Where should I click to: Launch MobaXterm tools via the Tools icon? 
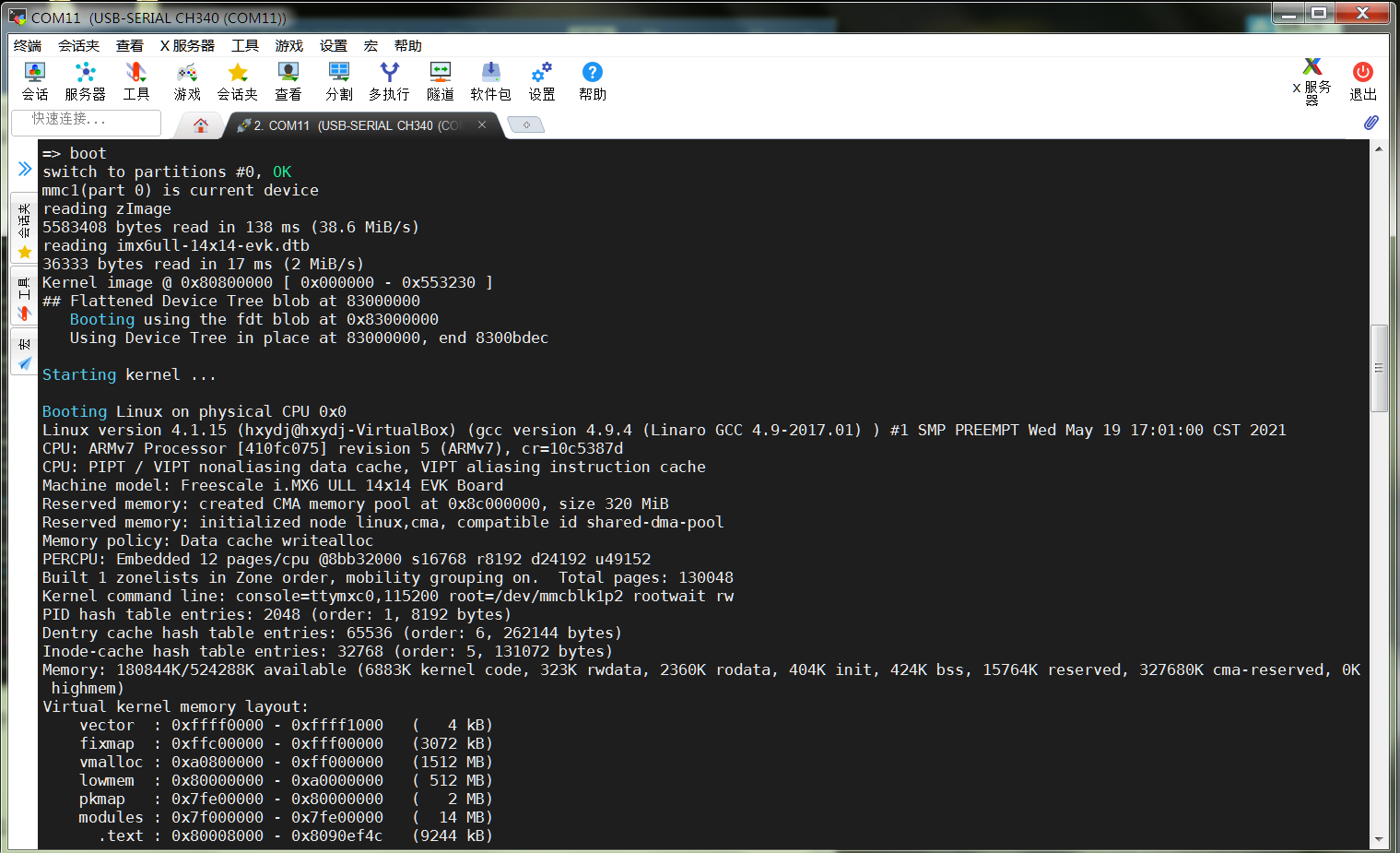(135, 80)
